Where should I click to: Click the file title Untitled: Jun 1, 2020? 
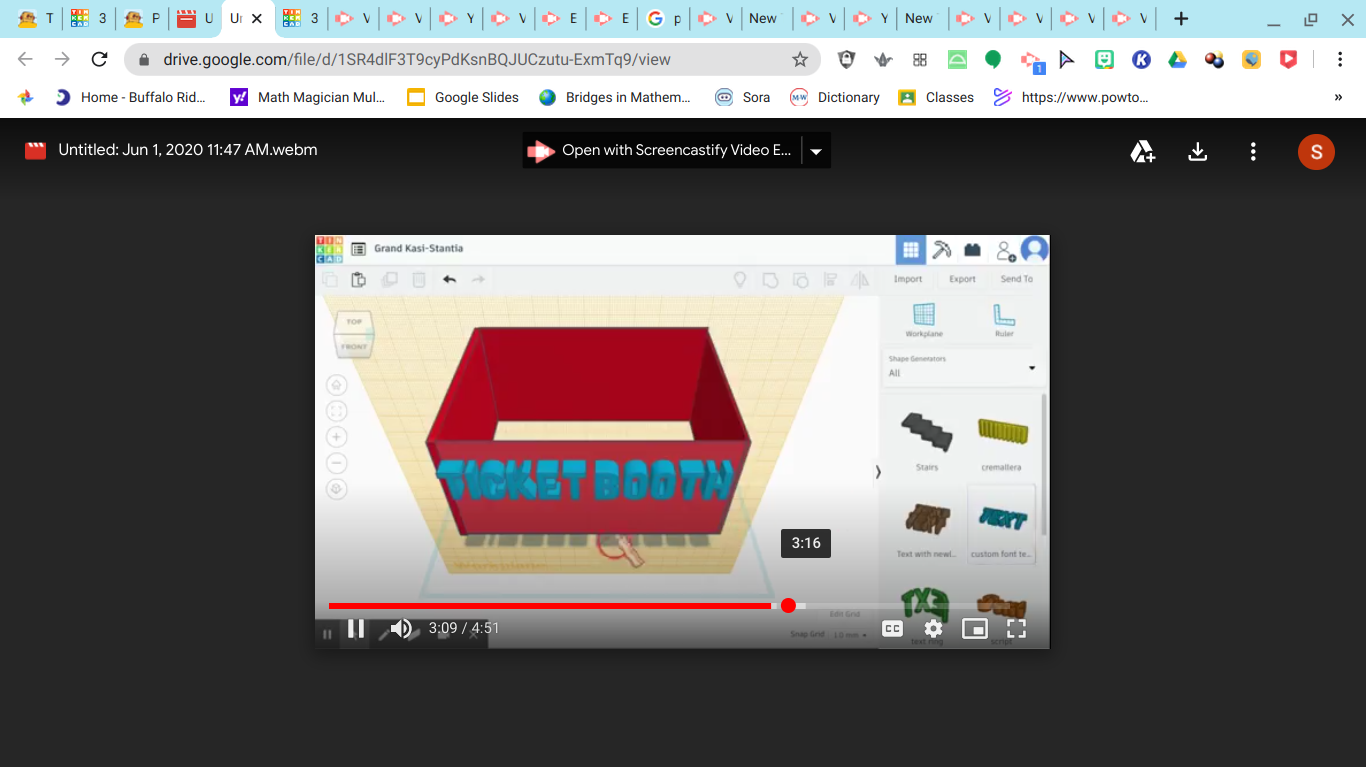pos(188,150)
